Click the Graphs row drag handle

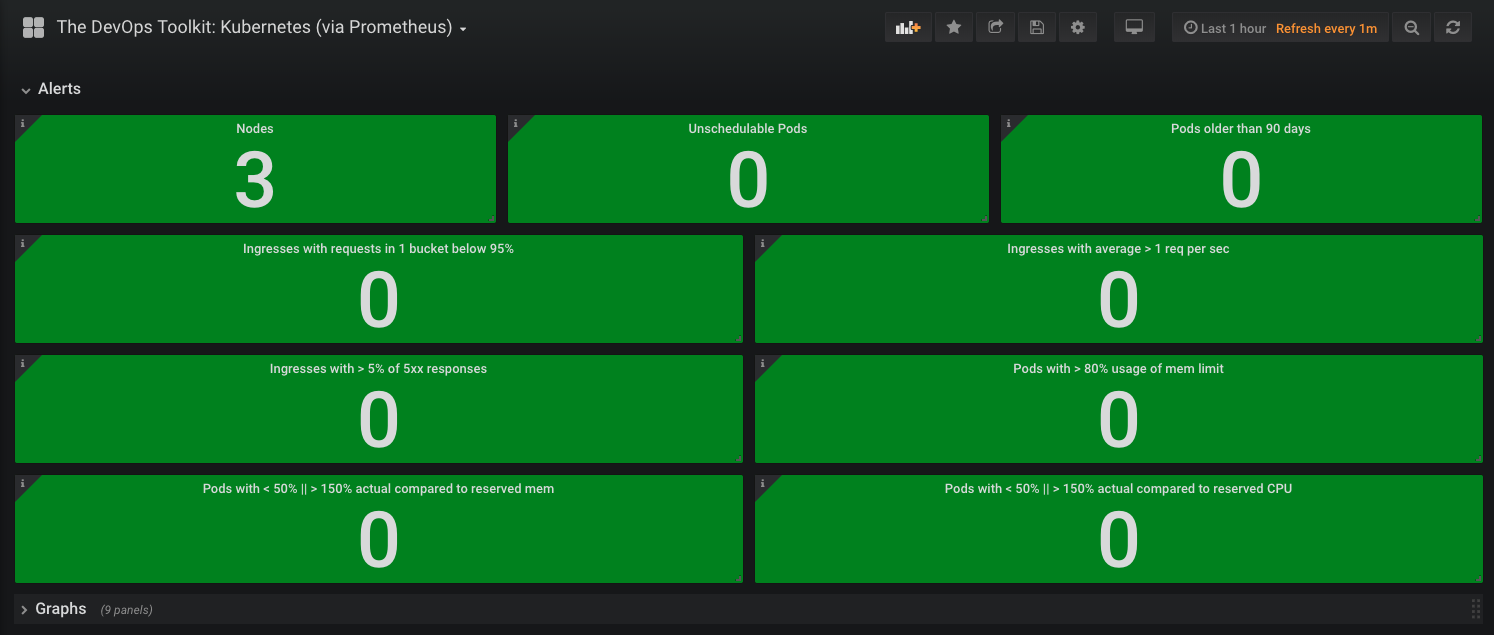point(1476,609)
